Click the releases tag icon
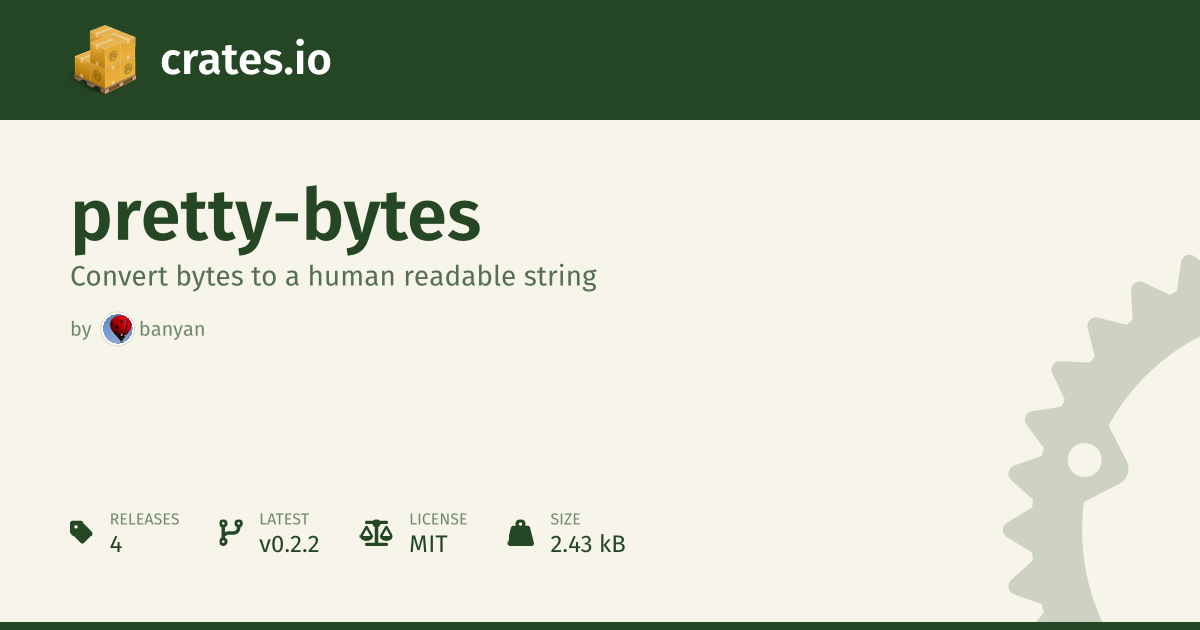This screenshot has height=630, width=1200. [82, 532]
